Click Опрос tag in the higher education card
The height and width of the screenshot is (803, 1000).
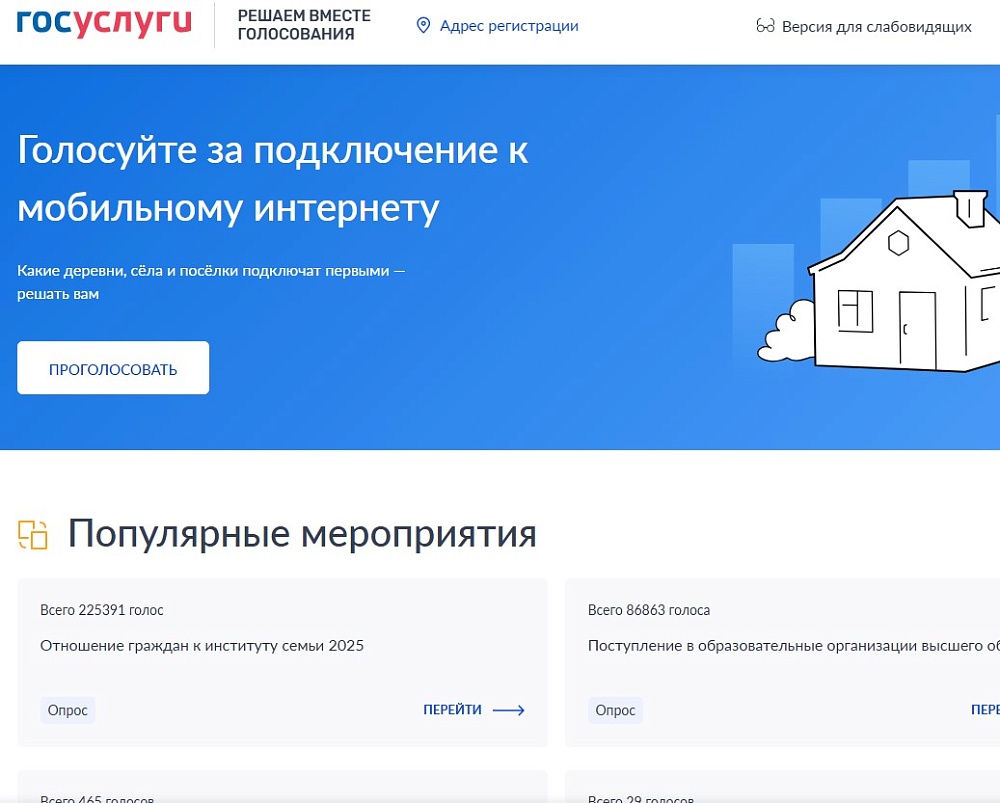pyautogui.click(x=615, y=710)
